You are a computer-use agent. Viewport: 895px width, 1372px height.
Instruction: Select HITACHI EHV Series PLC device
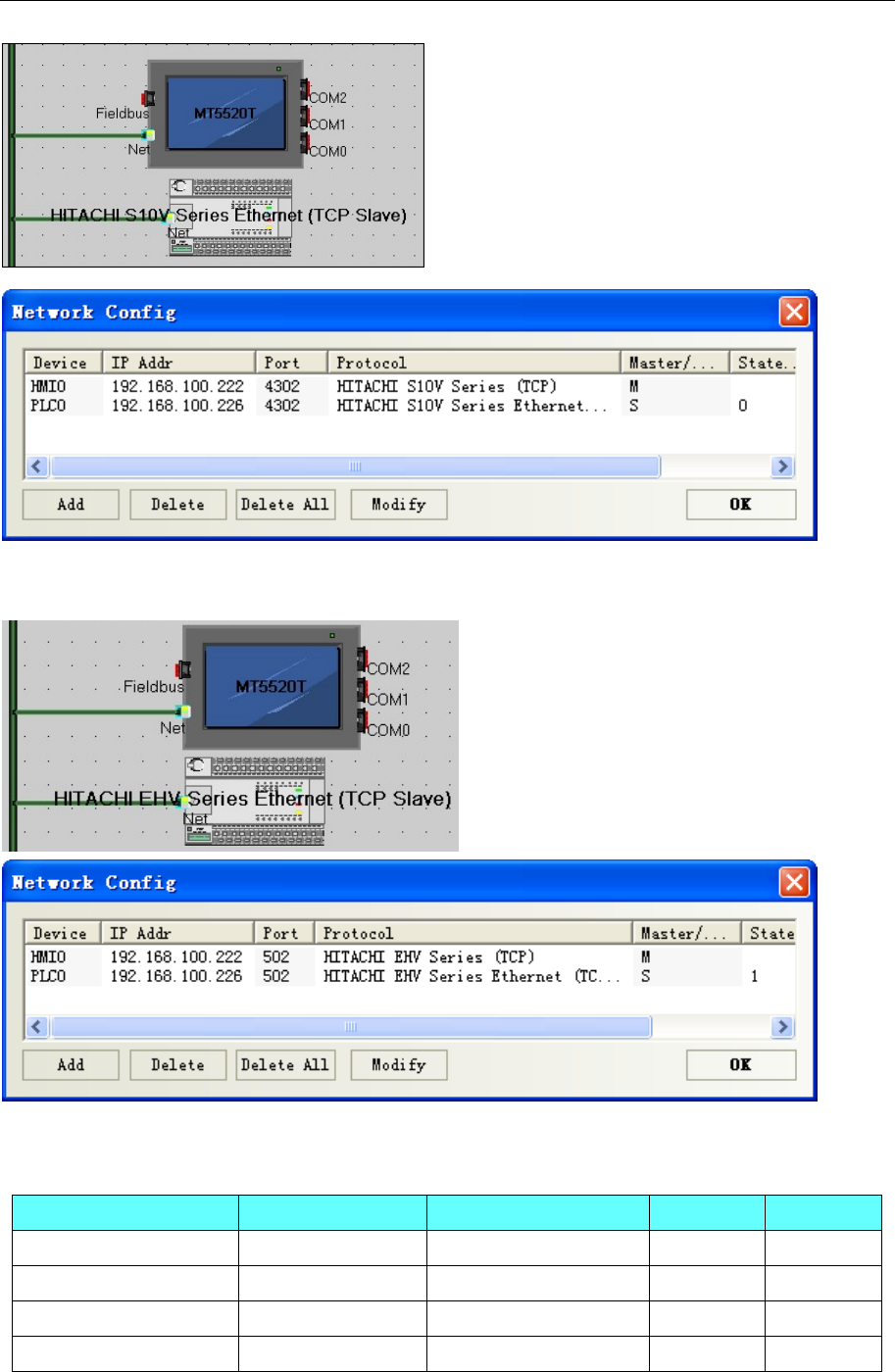[x=255, y=801]
